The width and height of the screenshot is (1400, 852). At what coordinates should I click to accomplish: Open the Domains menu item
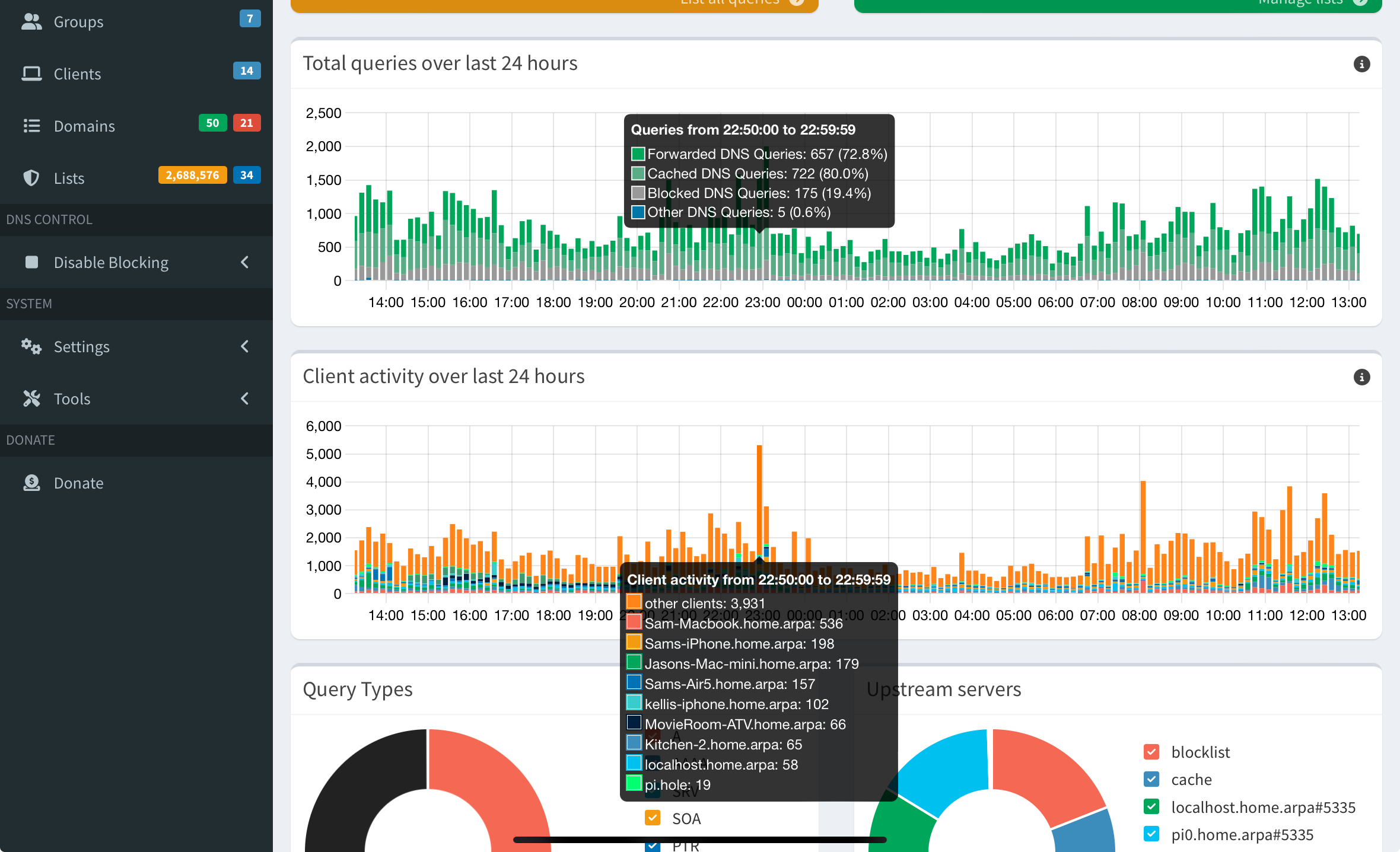[x=136, y=126]
